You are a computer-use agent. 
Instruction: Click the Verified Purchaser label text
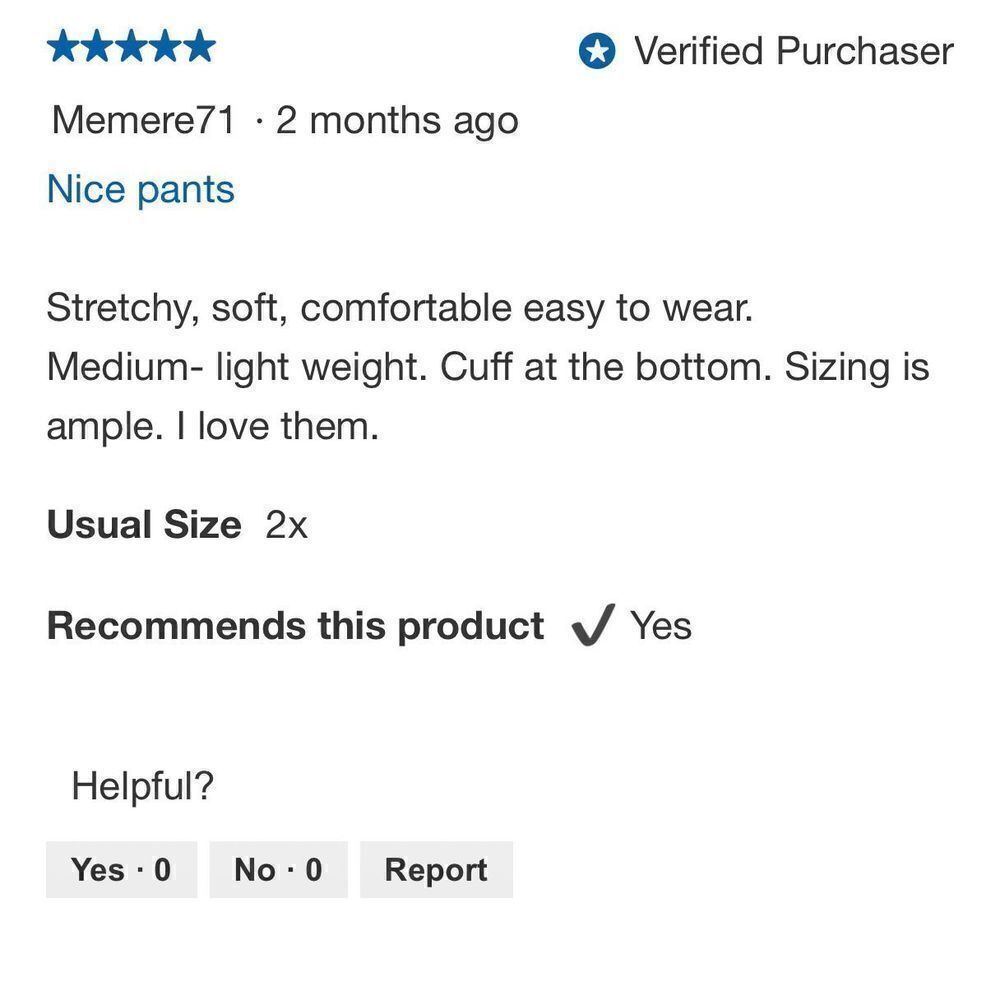tap(794, 52)
